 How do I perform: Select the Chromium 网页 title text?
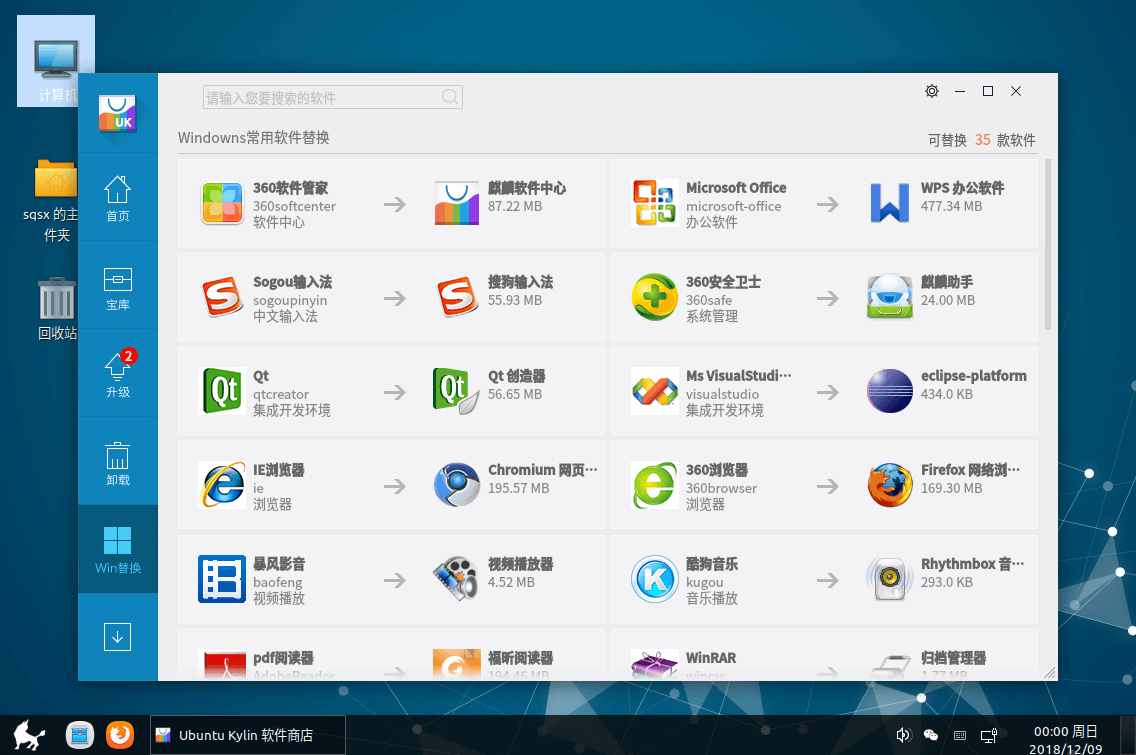pos(543,470)
